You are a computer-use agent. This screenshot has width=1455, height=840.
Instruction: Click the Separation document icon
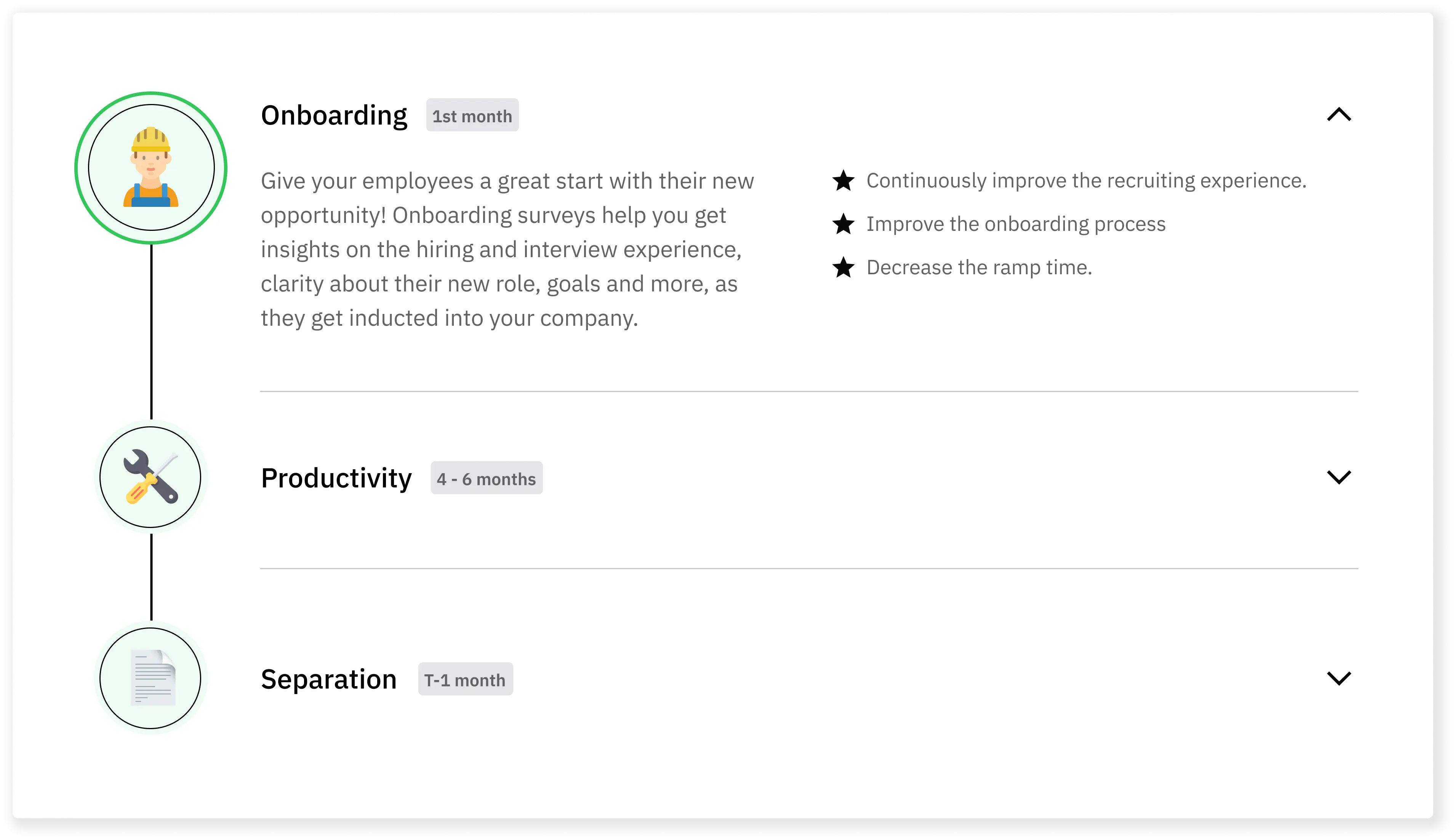152,678
